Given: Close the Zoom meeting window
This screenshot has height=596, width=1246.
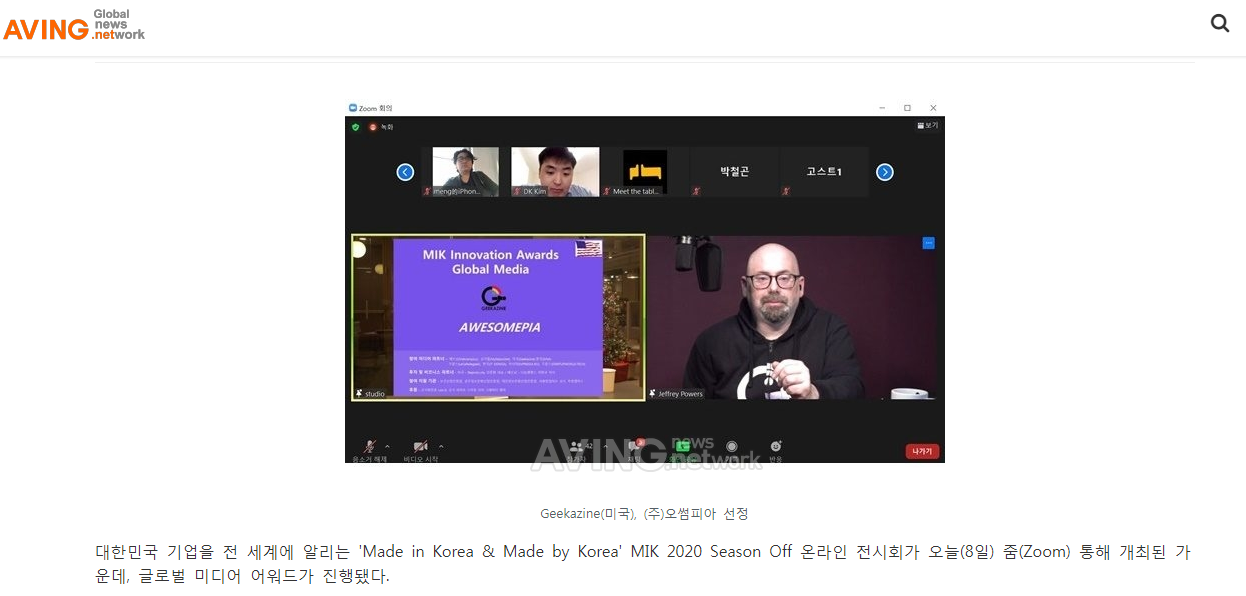Looking at the screenshot, I should click(x=933, y=108).
